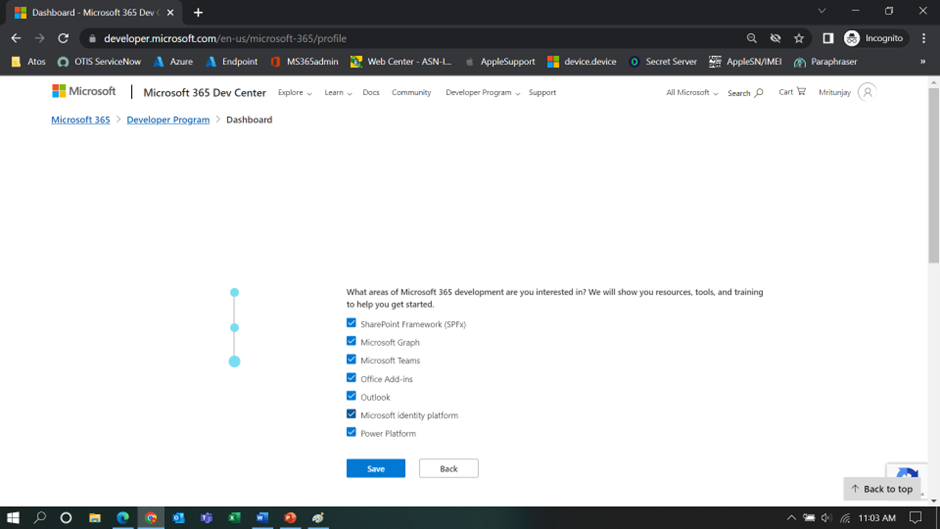Click the Back button
This screenshot has height=529, width=940.
tap(448, 468)
